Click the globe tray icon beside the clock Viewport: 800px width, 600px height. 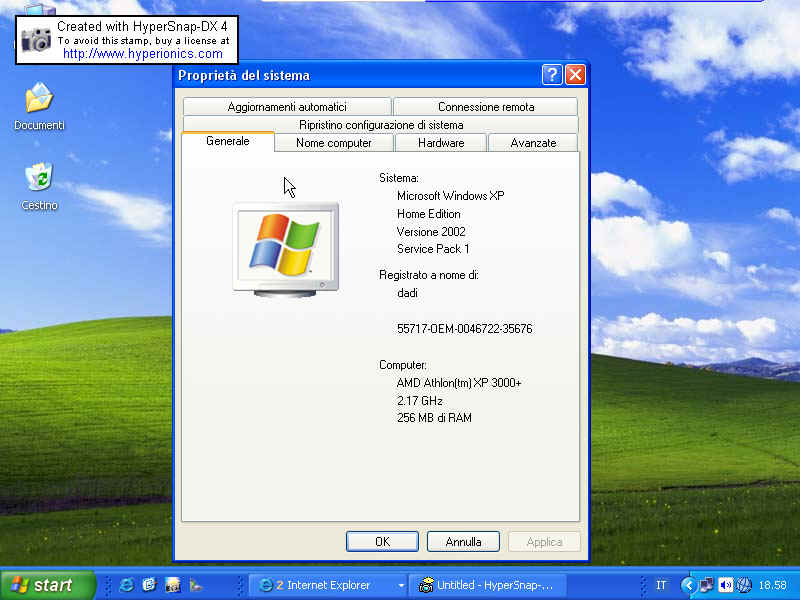744,585
